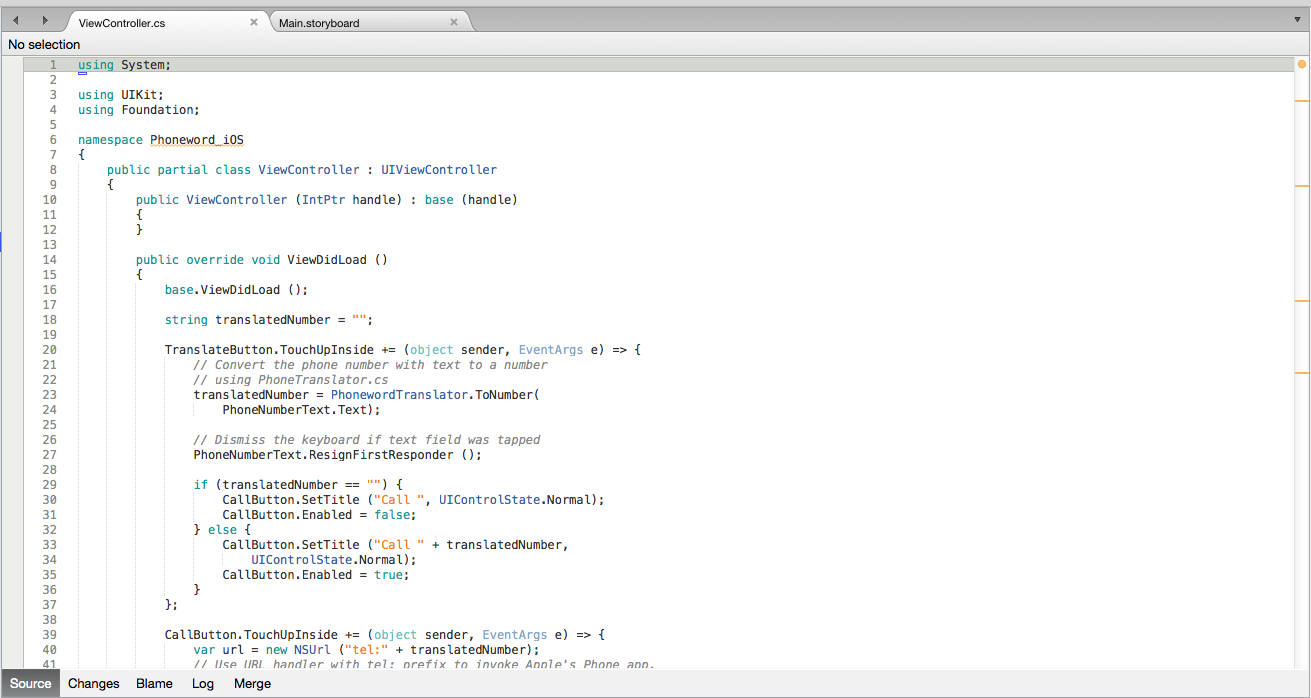Click the underlined Phoneword_iOS namespace name
Viewport: 1311px width, 698px height.
coord(196,140)
